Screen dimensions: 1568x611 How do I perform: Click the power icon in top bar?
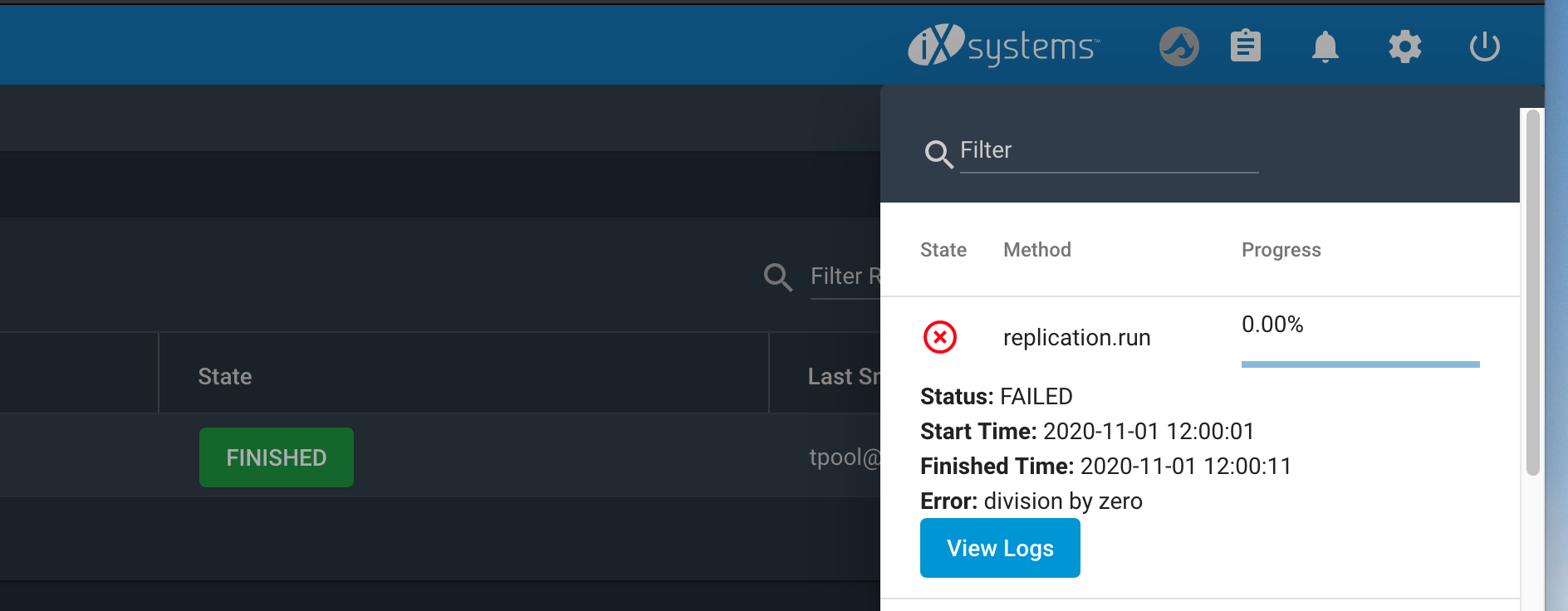(x=1485, y=46)
